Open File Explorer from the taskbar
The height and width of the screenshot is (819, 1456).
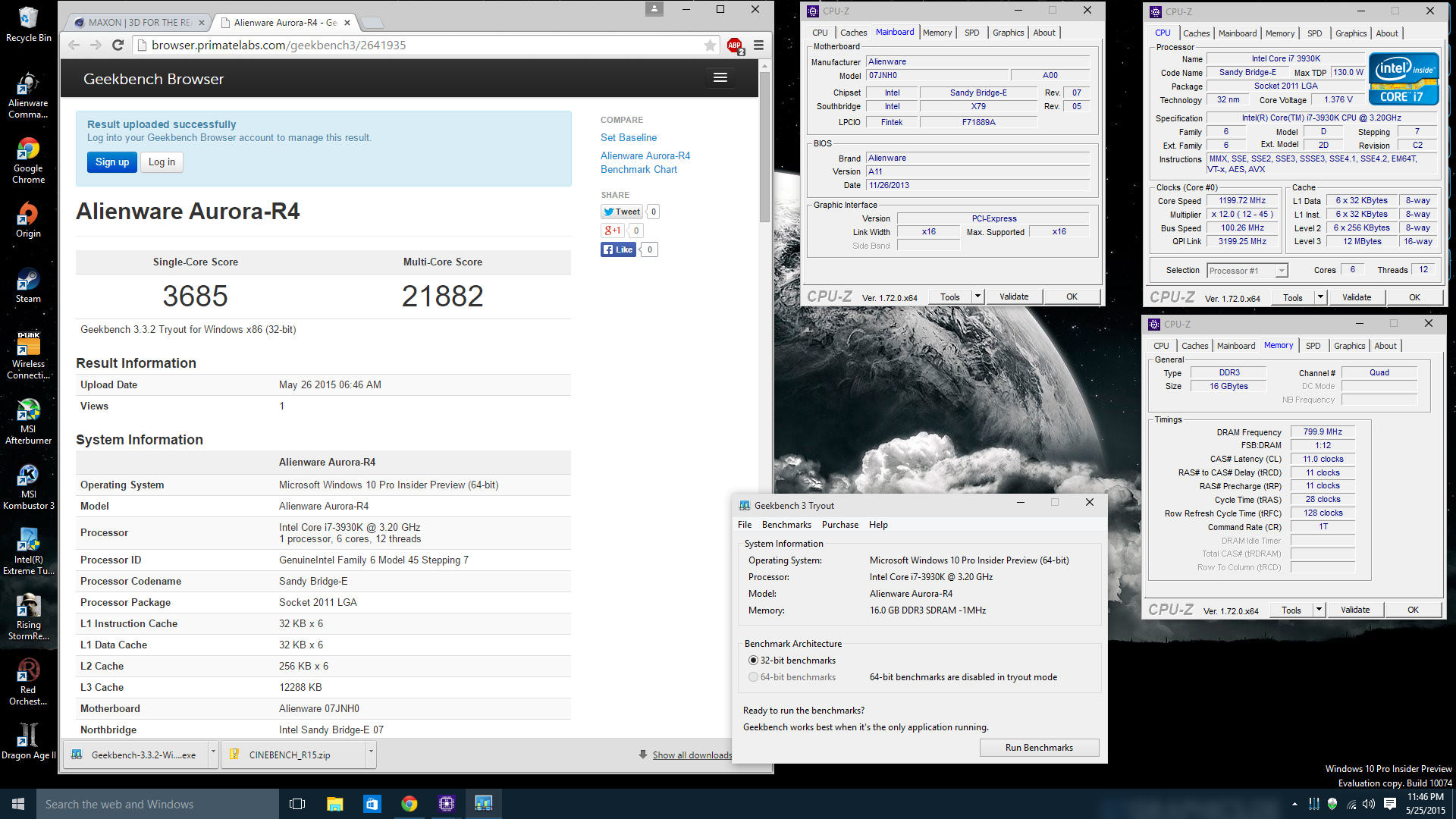[x=334, y=804]
